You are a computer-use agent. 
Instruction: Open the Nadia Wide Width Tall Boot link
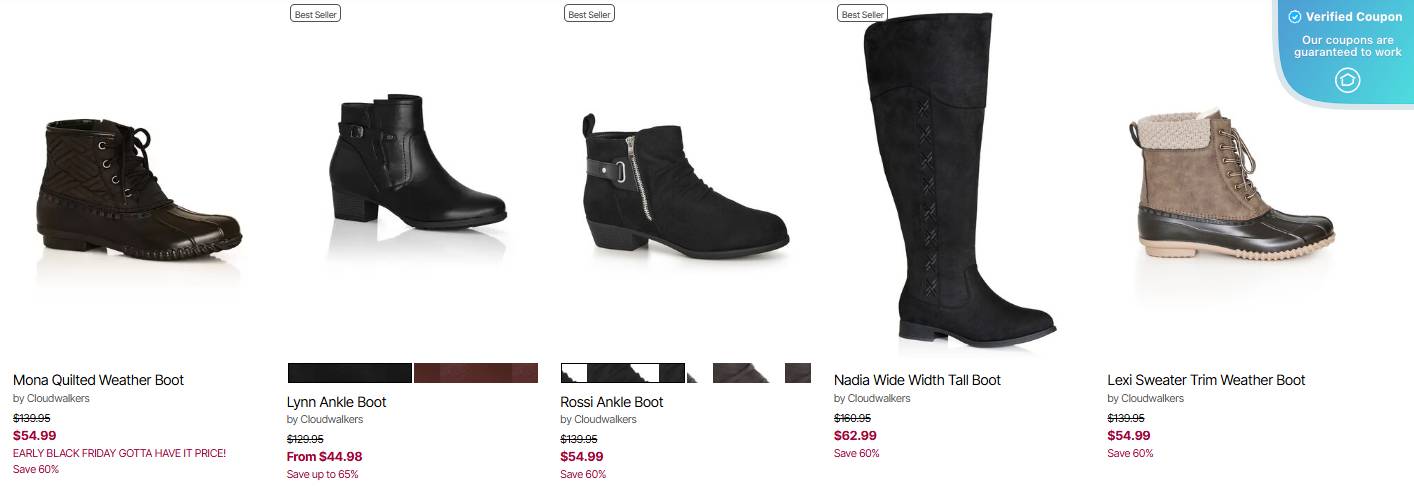(x=917, y=380)
